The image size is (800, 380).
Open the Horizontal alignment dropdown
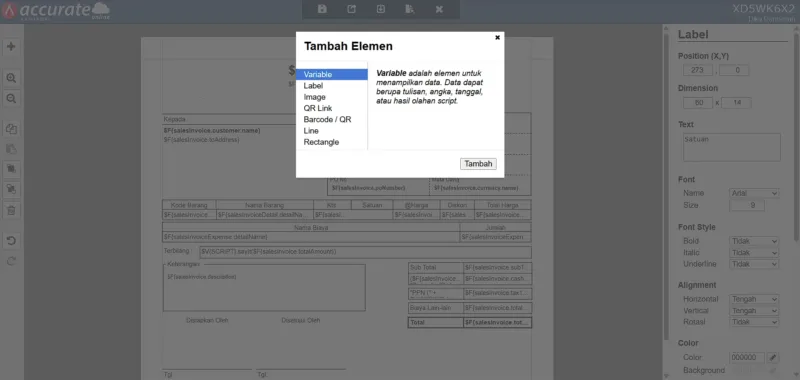tap(754, 299)
